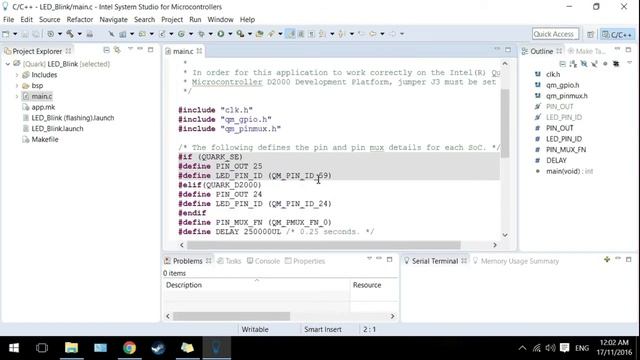Open File Explorer from taskbar
The width and height of the screenshot is (640, 360).
pos(71,348)
